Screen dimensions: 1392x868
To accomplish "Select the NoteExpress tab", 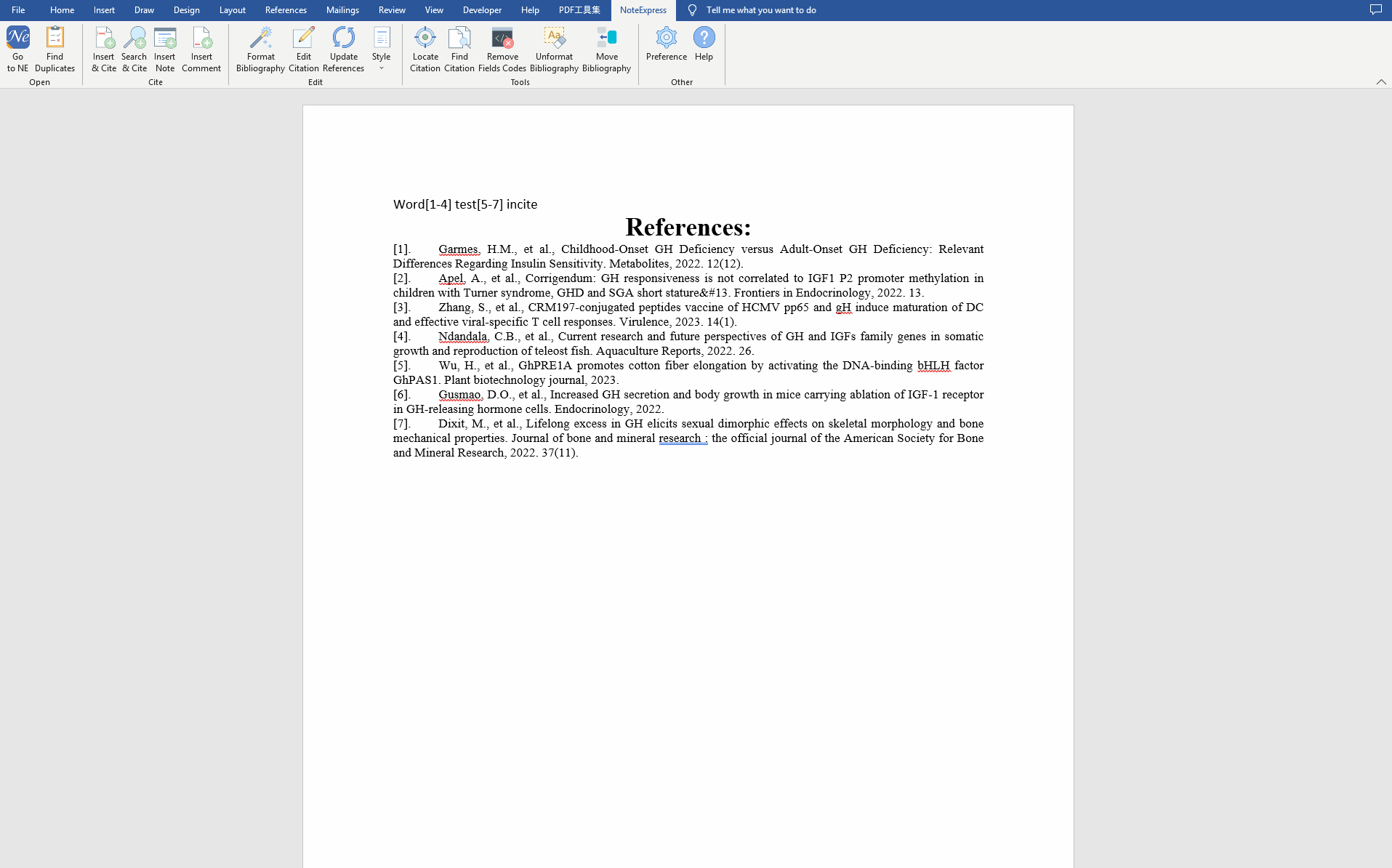I will coord(643,10).
